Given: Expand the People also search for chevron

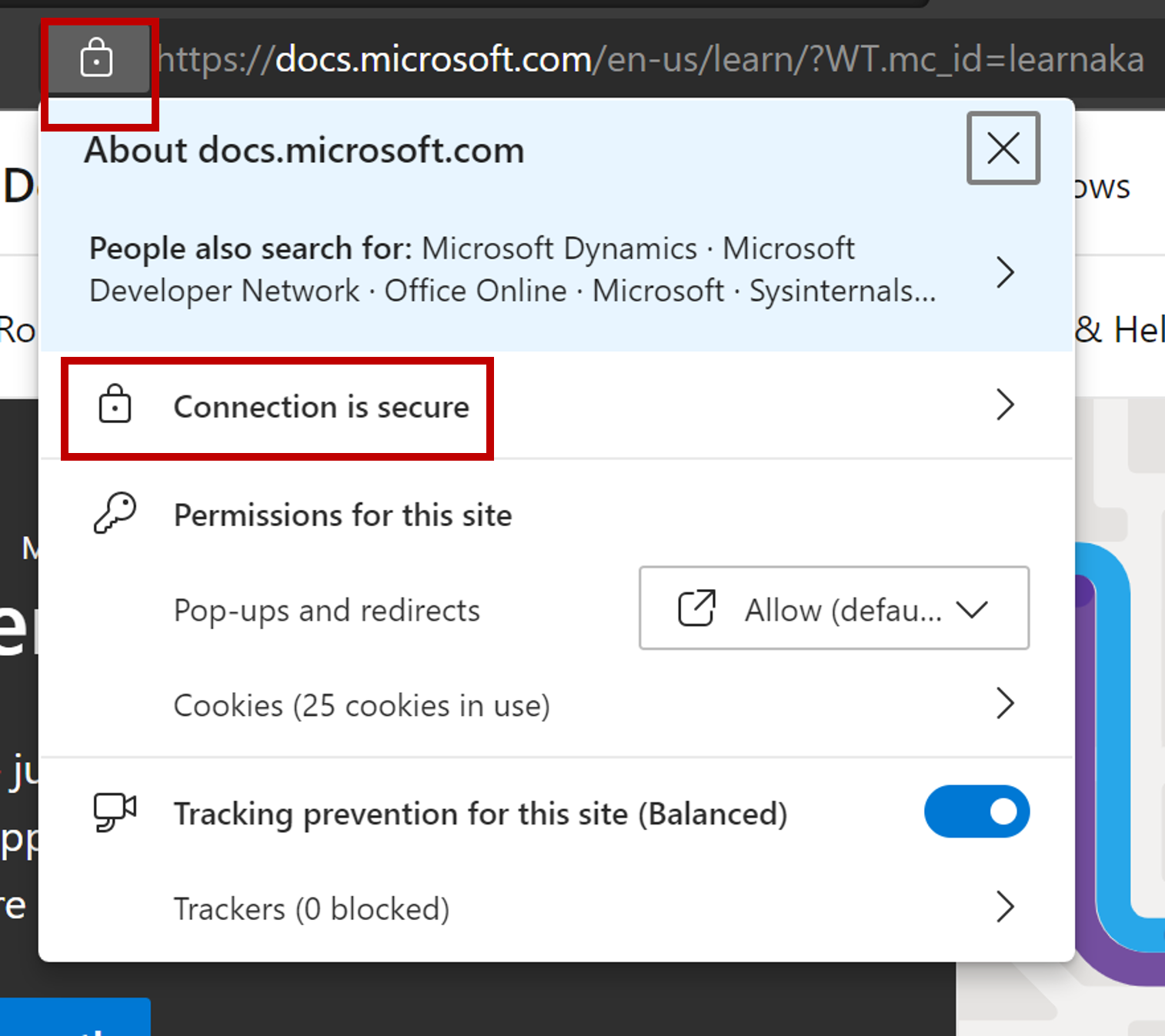Looking at the screenshot, I should [1005, 272].
